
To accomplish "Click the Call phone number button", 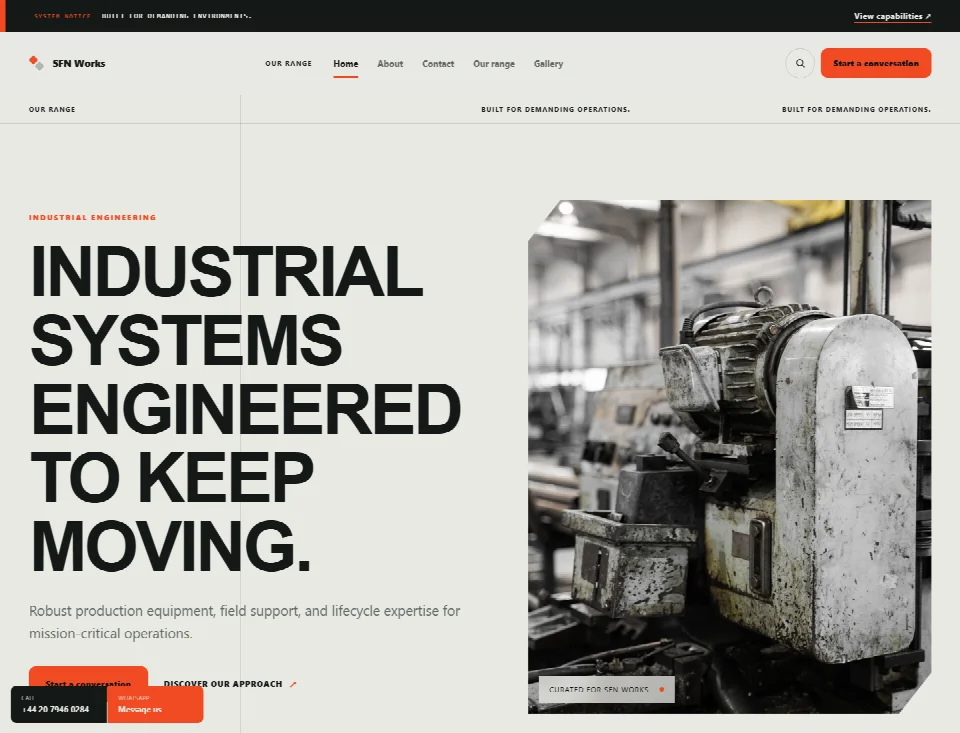I will tap(59, 704).
